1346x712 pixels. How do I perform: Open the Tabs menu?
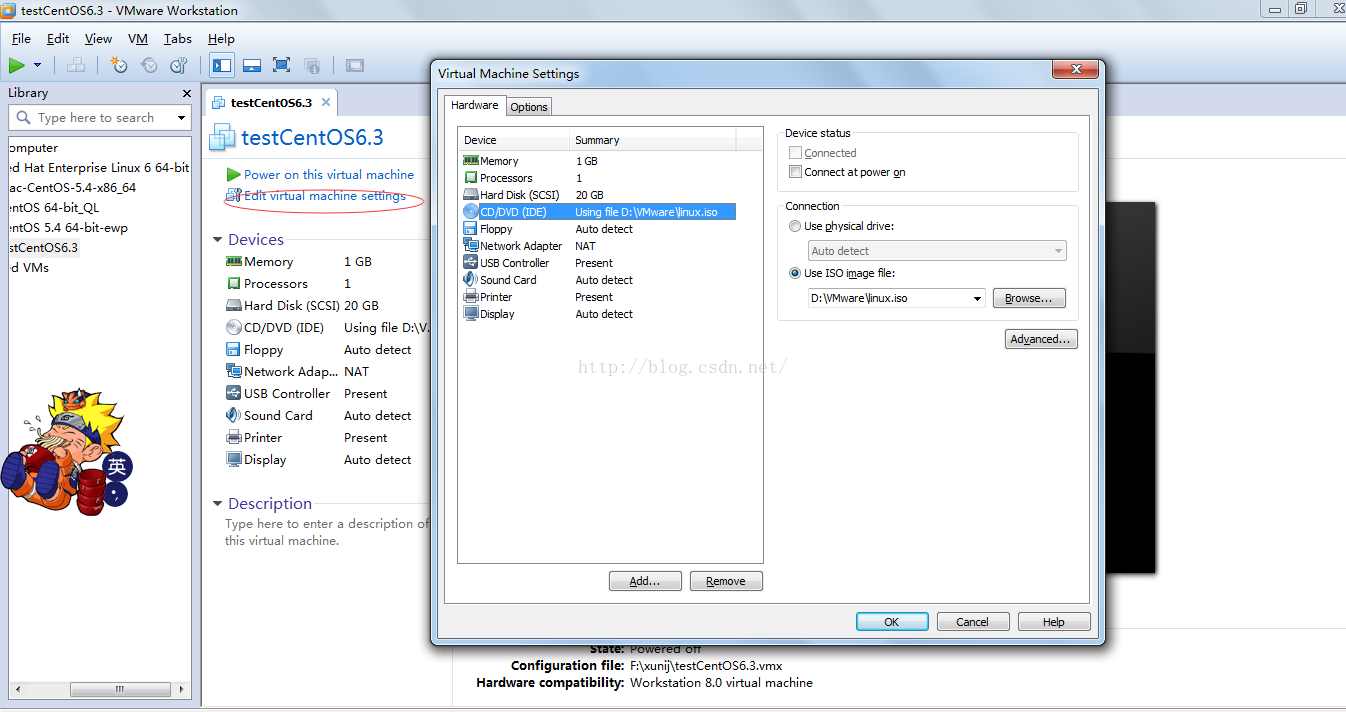click(x=178, y=39)
